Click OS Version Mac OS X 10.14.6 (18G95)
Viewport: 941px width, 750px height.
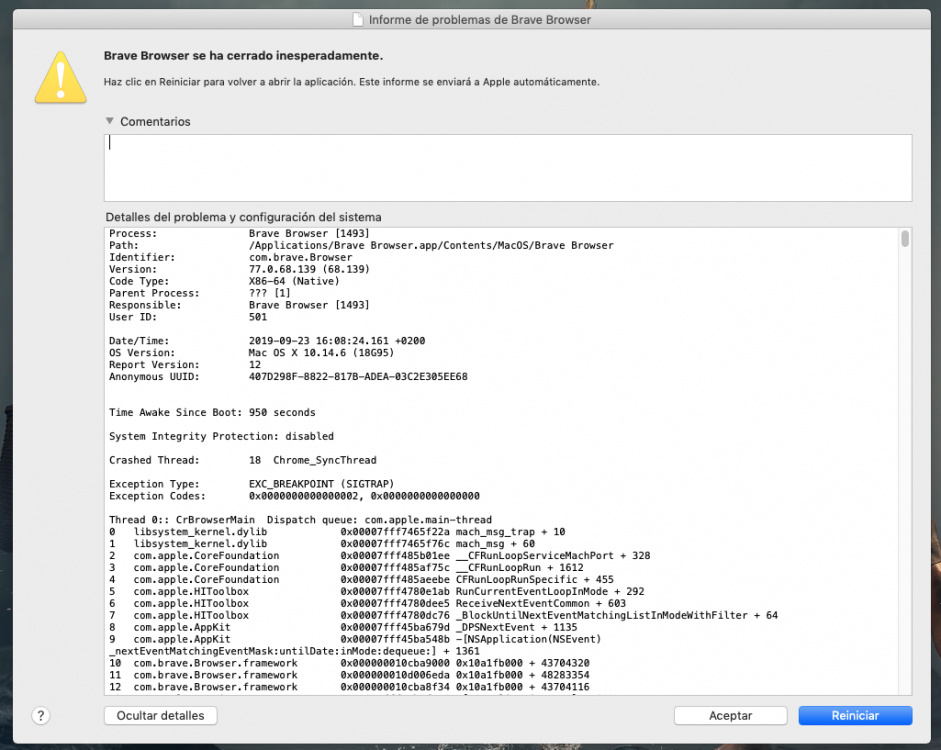[321, 353]
